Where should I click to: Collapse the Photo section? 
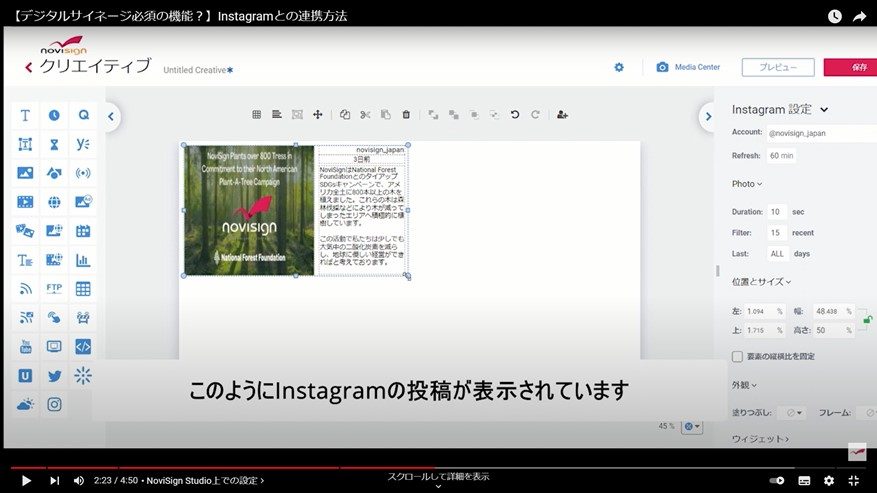coord(747,184)
